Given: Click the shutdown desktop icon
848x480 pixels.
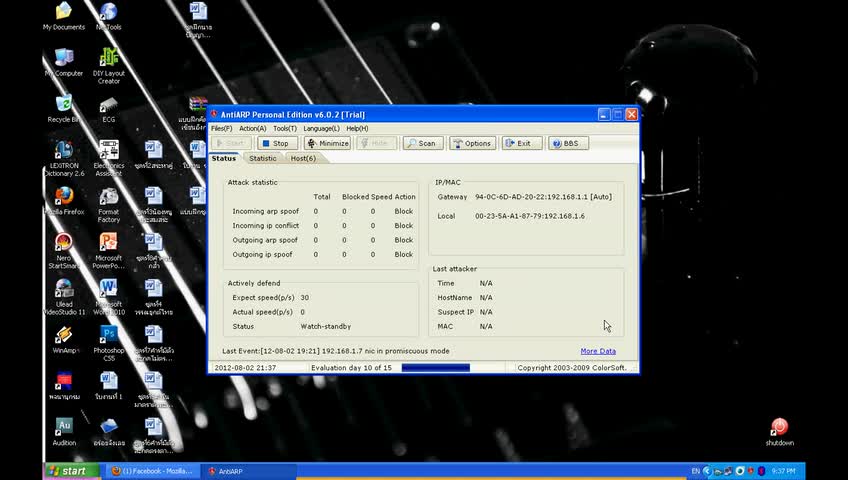Looking at the screenshot, I should (779, 432).
